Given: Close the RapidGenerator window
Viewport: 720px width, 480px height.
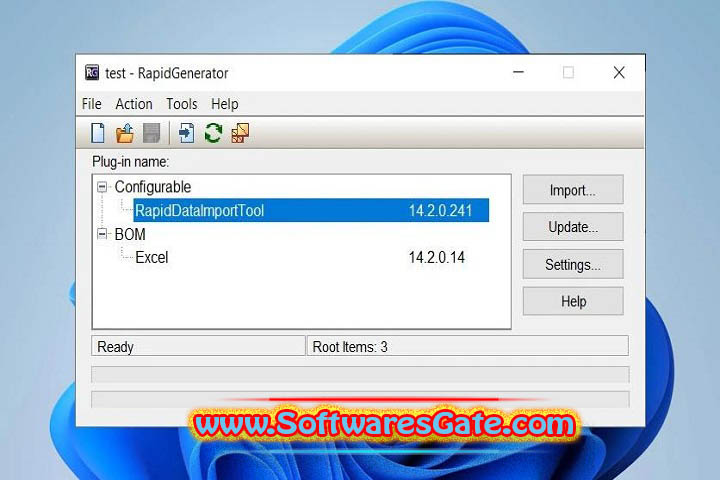Looking at the screenshot, I should coord(619,72).
